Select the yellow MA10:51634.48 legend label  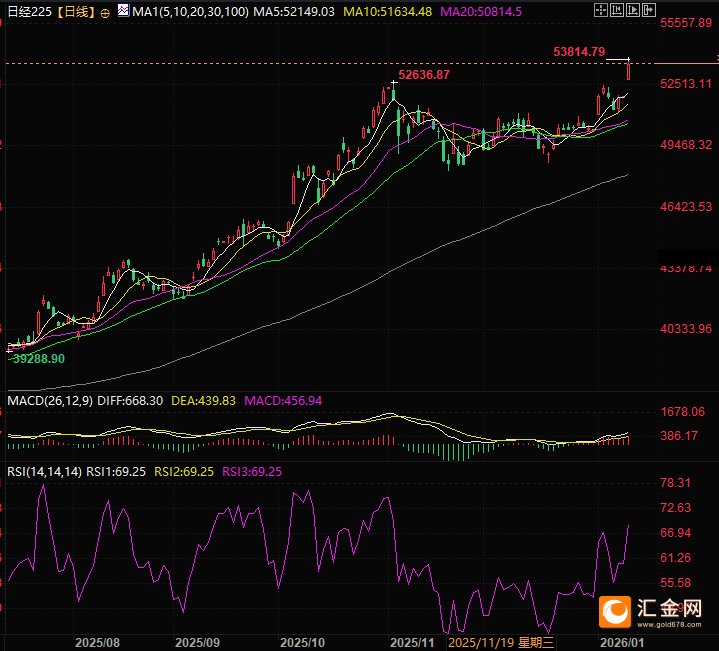click(x=389, y=12)
